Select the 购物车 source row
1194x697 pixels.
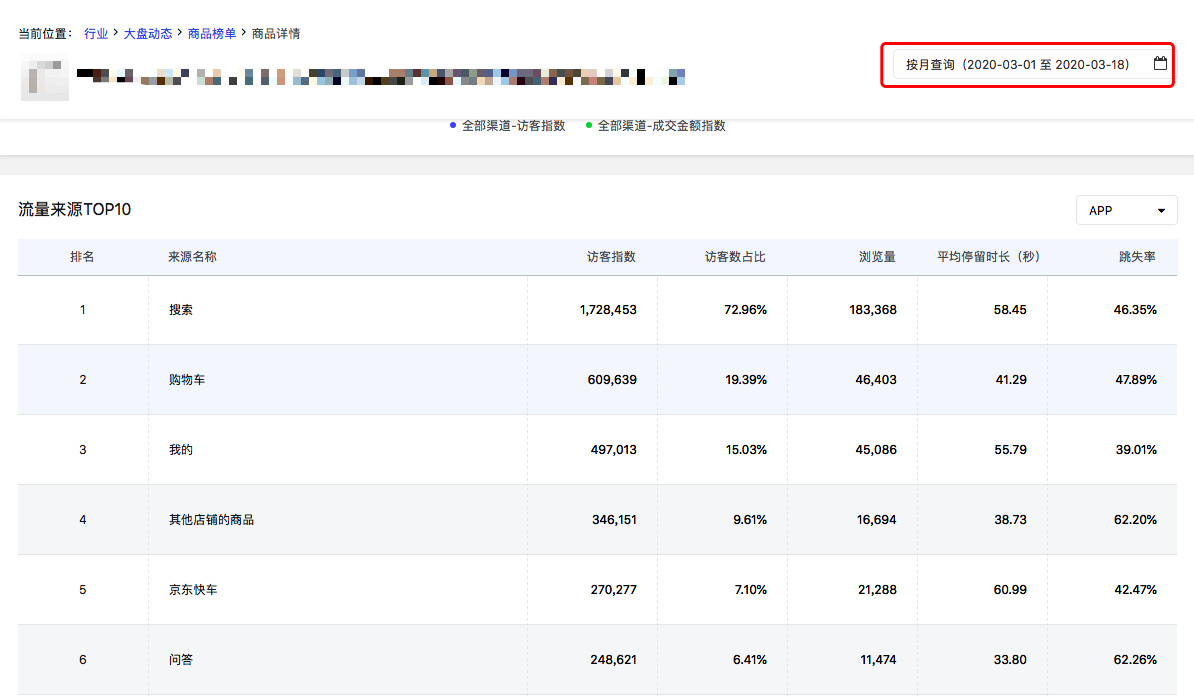point(187,380)
